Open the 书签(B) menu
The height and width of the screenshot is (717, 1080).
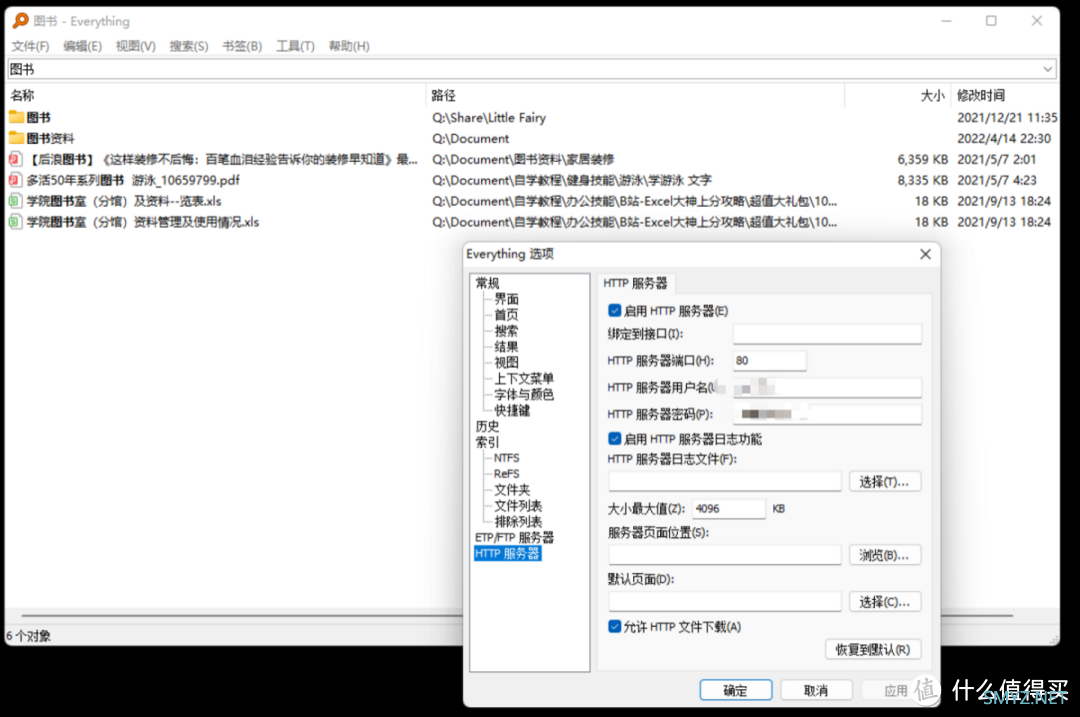point(242,46)
